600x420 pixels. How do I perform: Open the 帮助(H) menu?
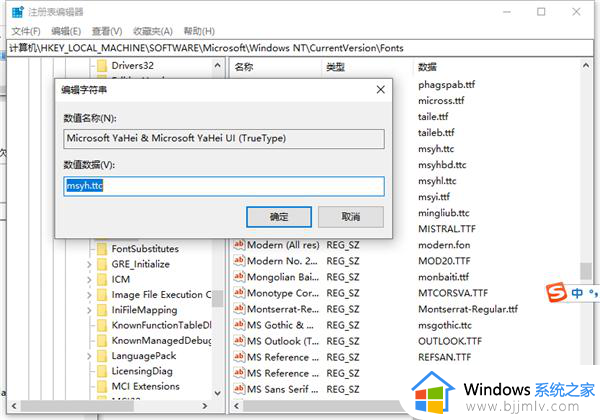(x=199, y=31)
